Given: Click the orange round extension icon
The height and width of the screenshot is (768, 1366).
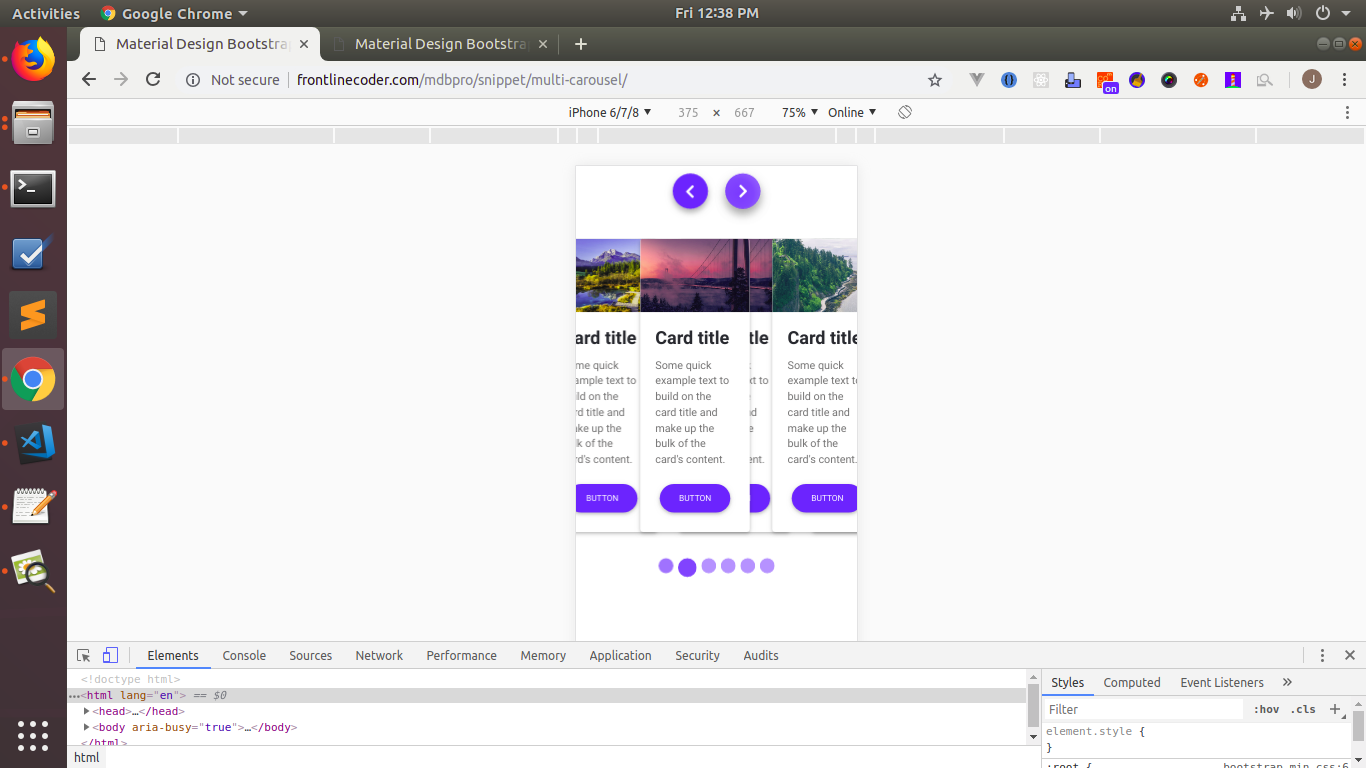Looking at the screenshot, I should [x=1201, y=80].
